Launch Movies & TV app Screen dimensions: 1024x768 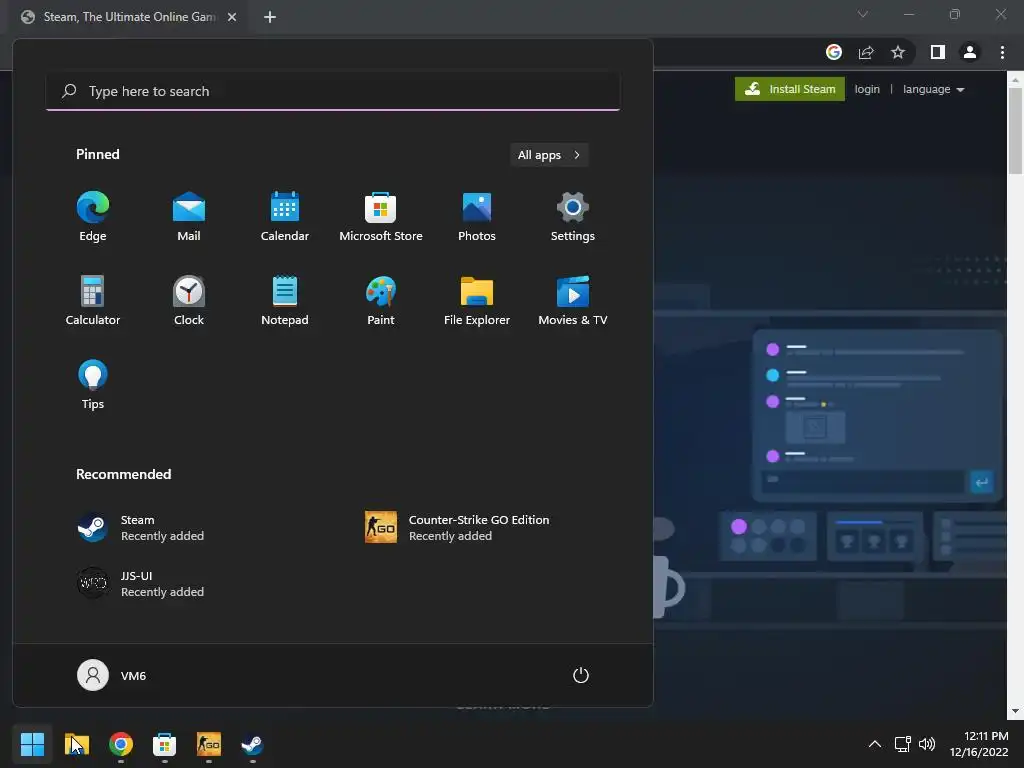pos(573,300)
